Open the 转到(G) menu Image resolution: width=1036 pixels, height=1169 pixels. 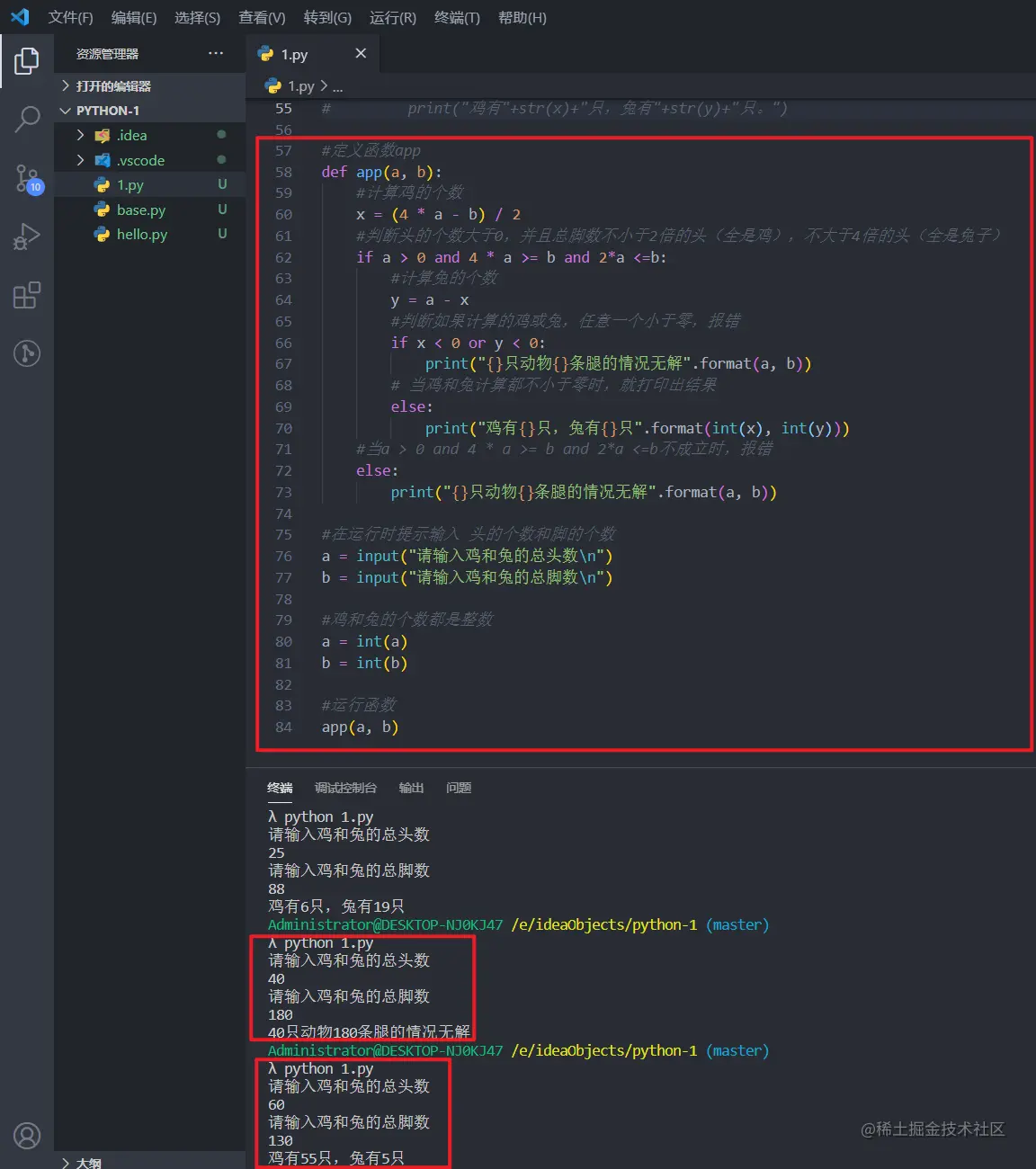(x=327, y=17)
